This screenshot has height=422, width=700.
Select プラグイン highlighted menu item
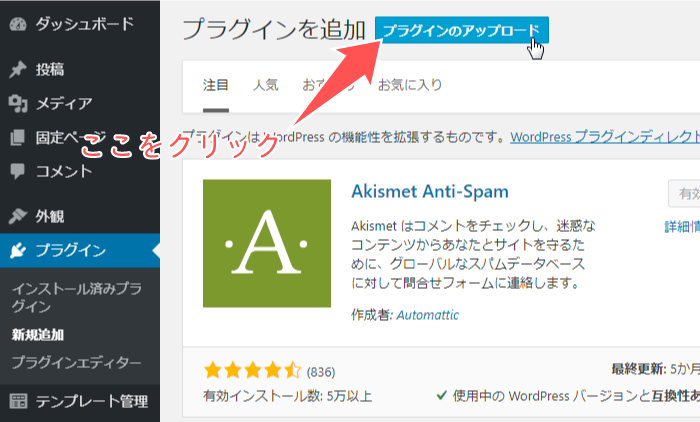tap(80, 251)
